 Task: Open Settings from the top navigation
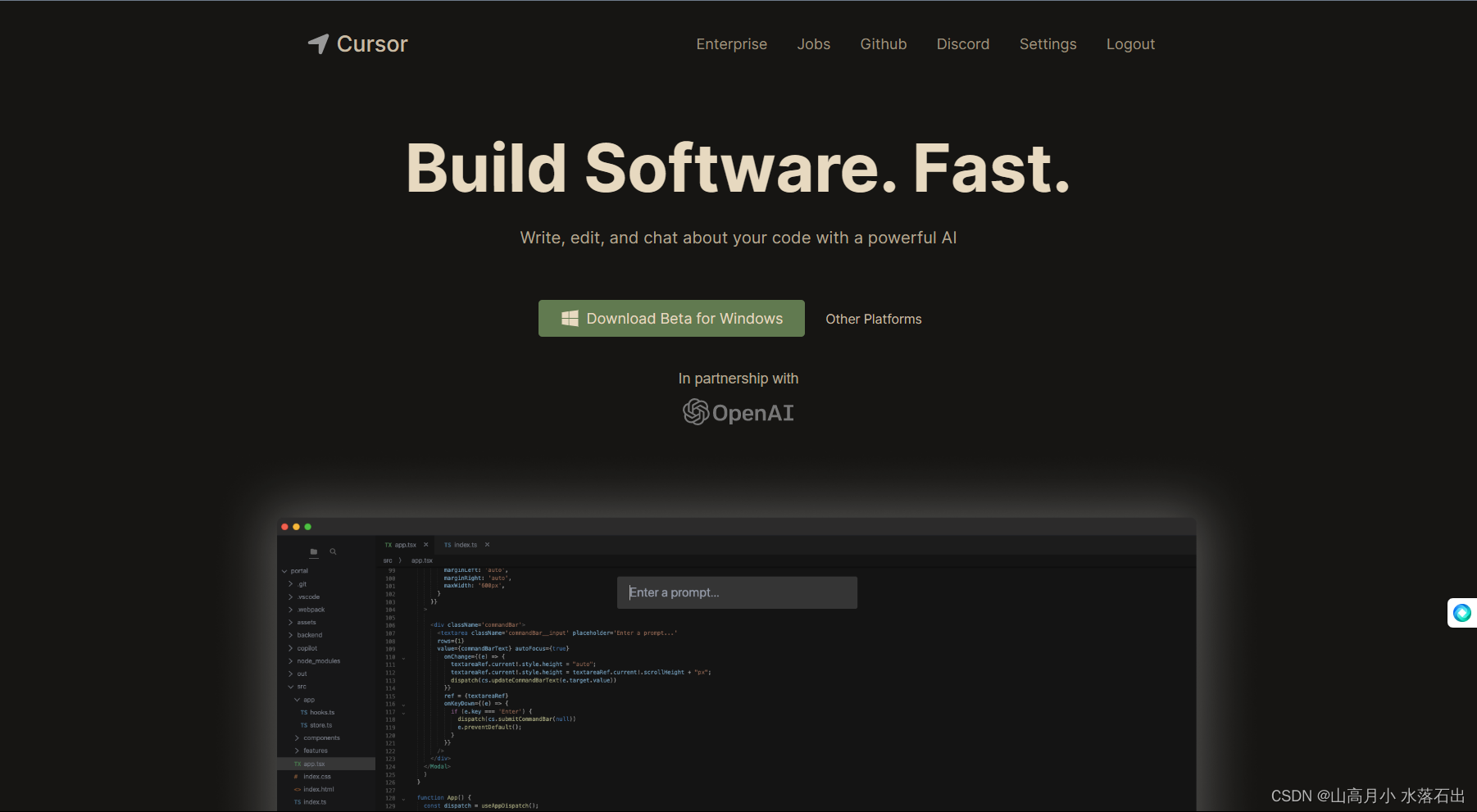coord(1048,44)
